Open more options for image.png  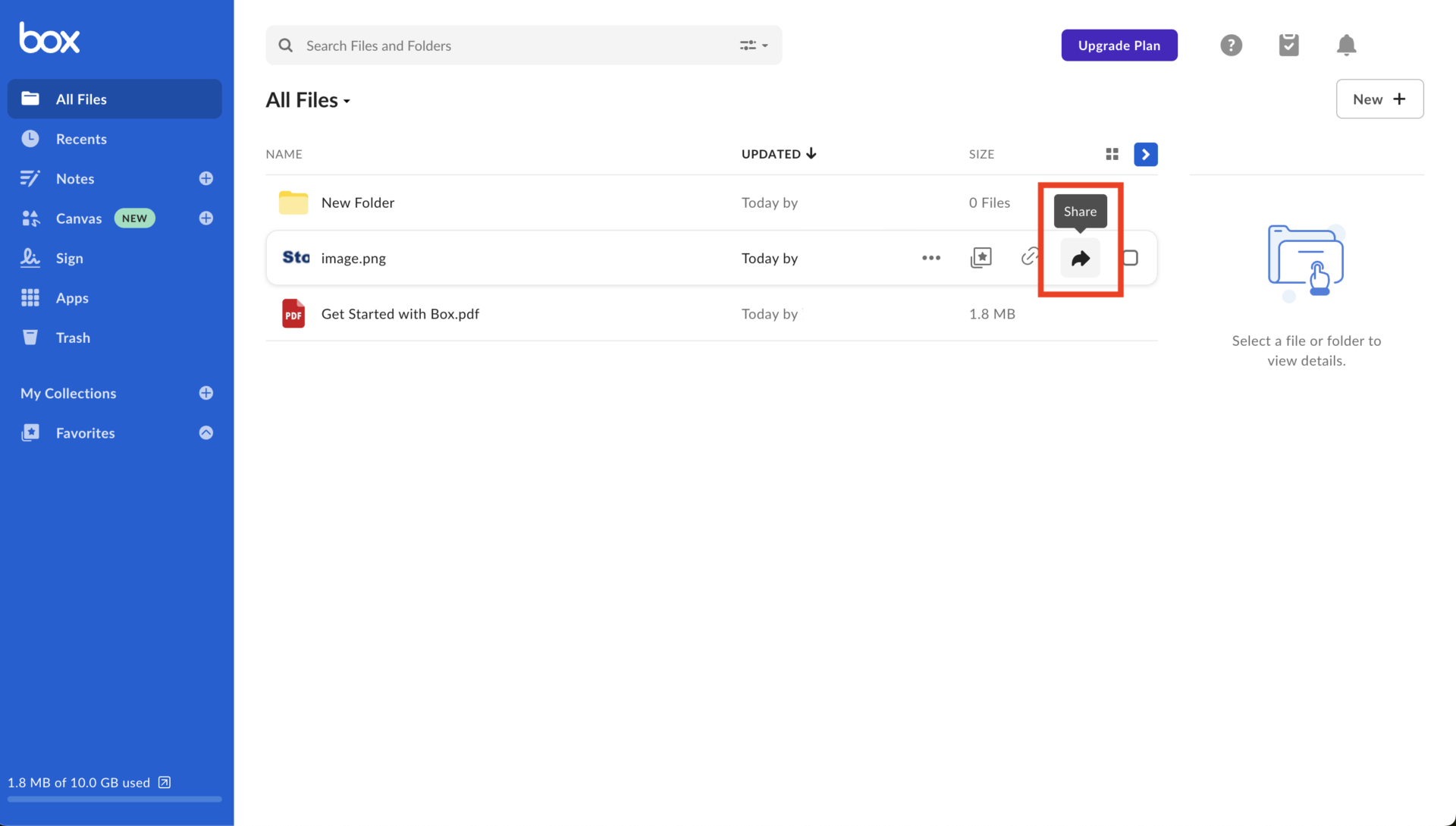[x=930, y=258]
